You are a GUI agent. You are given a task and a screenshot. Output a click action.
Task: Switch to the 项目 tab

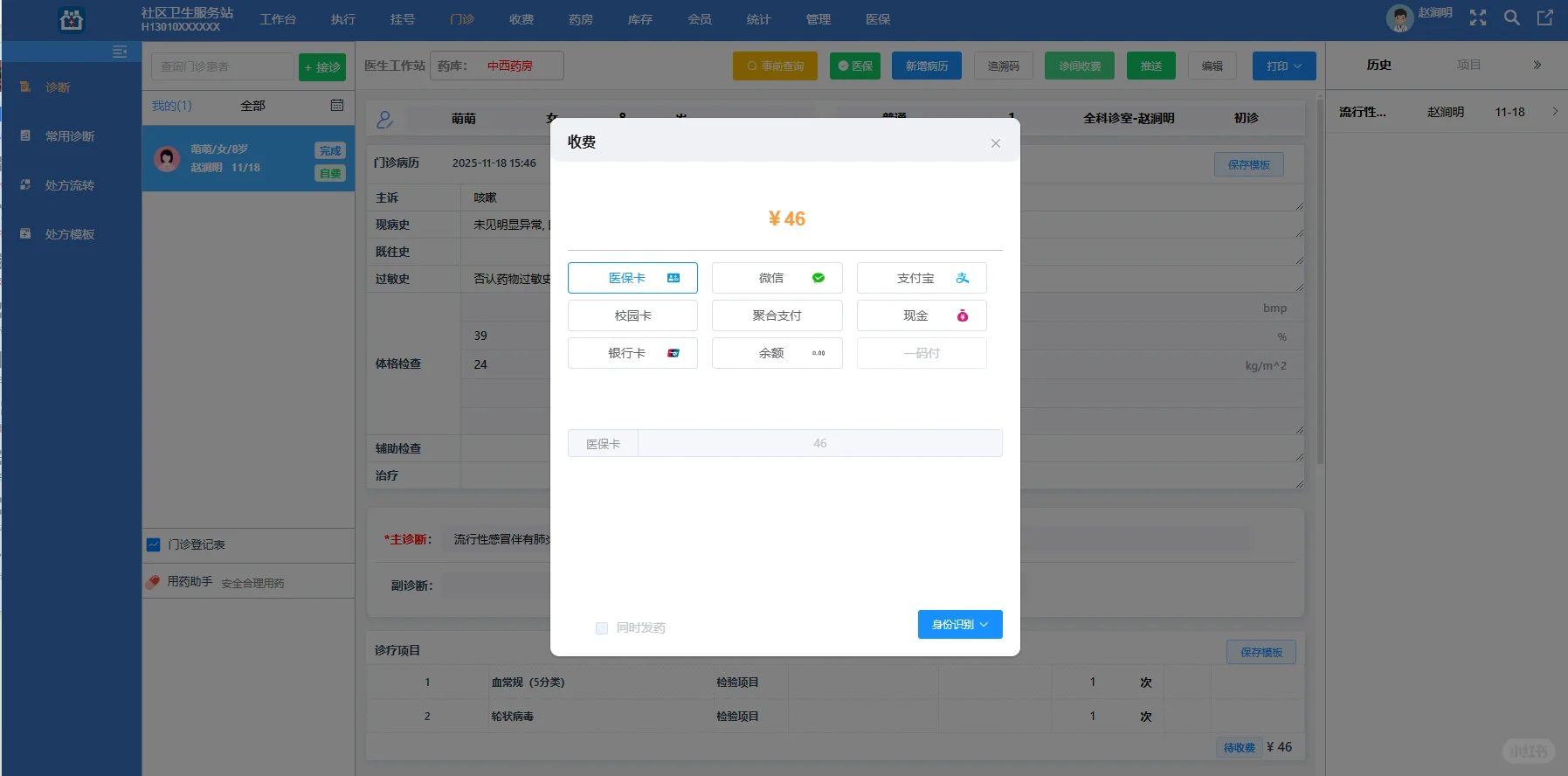(1469, 65)
